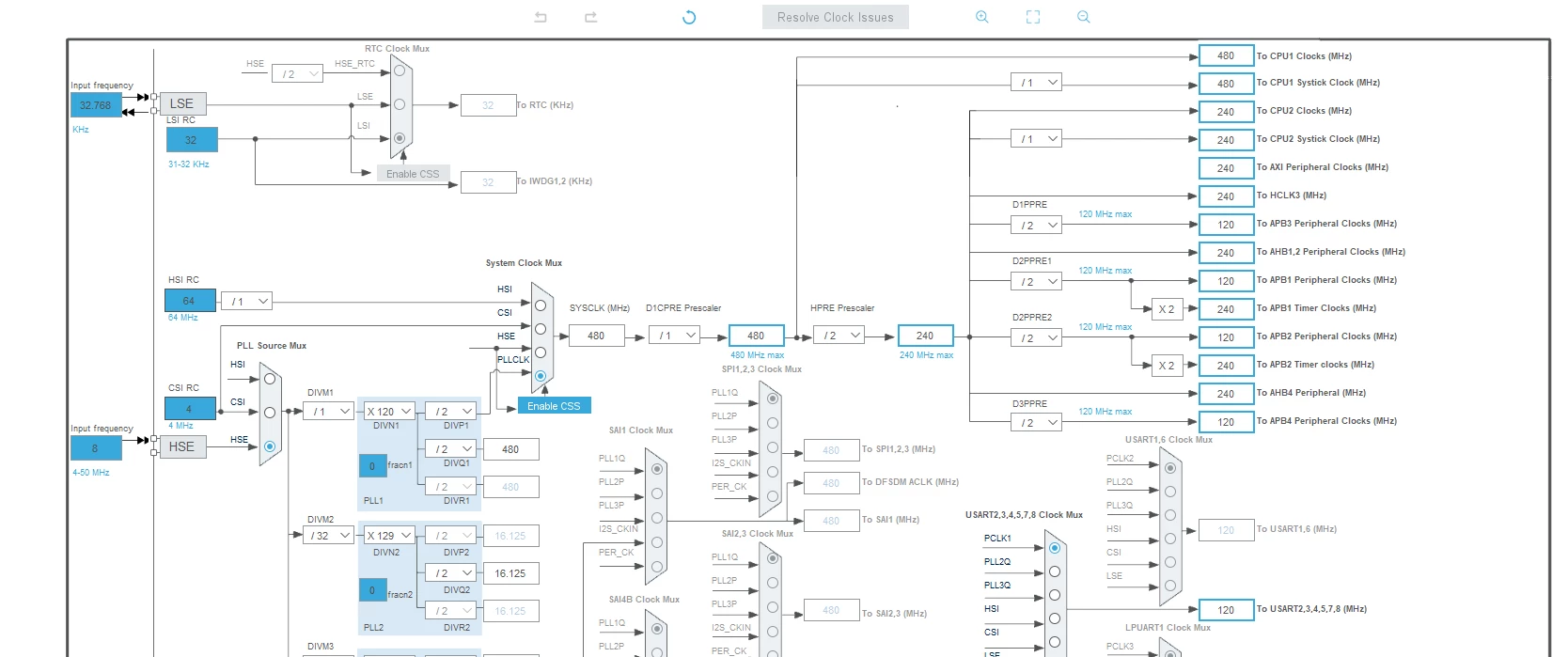
Task: Click Resolve Clock Issues button
Action: point(836,17)
